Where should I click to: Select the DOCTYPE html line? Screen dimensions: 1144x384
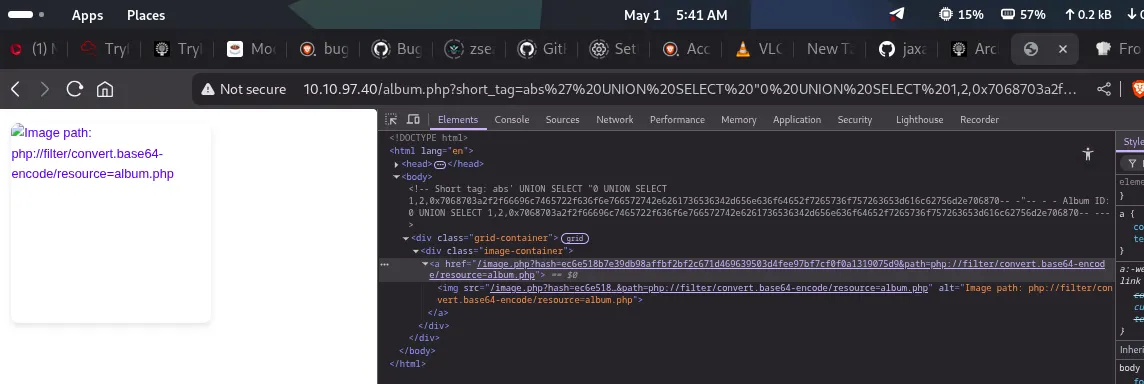click(429, 137)
